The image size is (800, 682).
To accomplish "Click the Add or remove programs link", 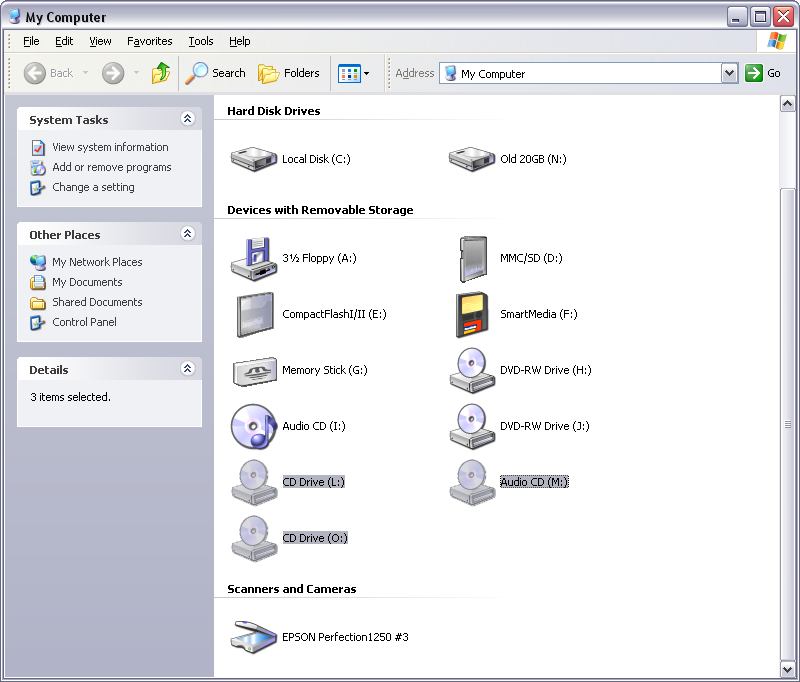I will point(111,167).
